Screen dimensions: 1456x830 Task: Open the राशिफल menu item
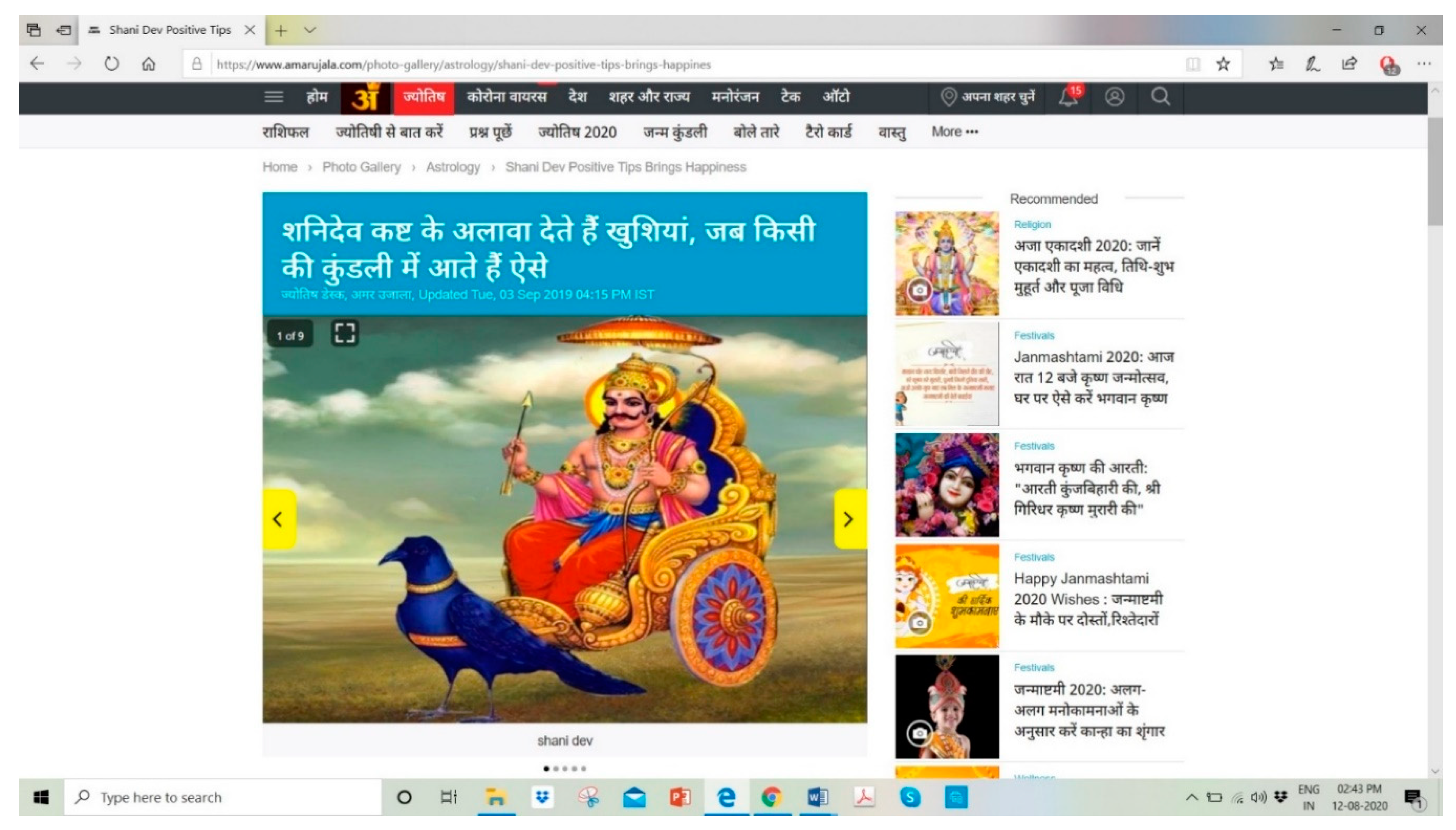click(286, 132)
